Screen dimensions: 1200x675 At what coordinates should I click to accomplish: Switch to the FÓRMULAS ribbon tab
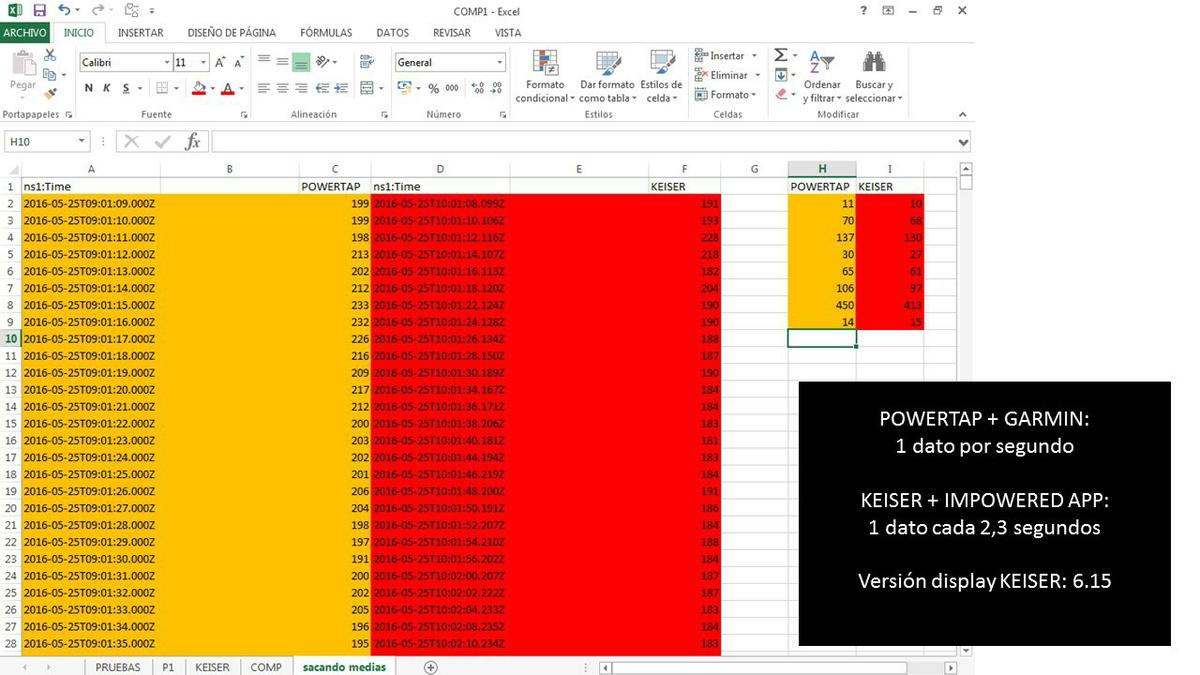(x=326, y=33)
